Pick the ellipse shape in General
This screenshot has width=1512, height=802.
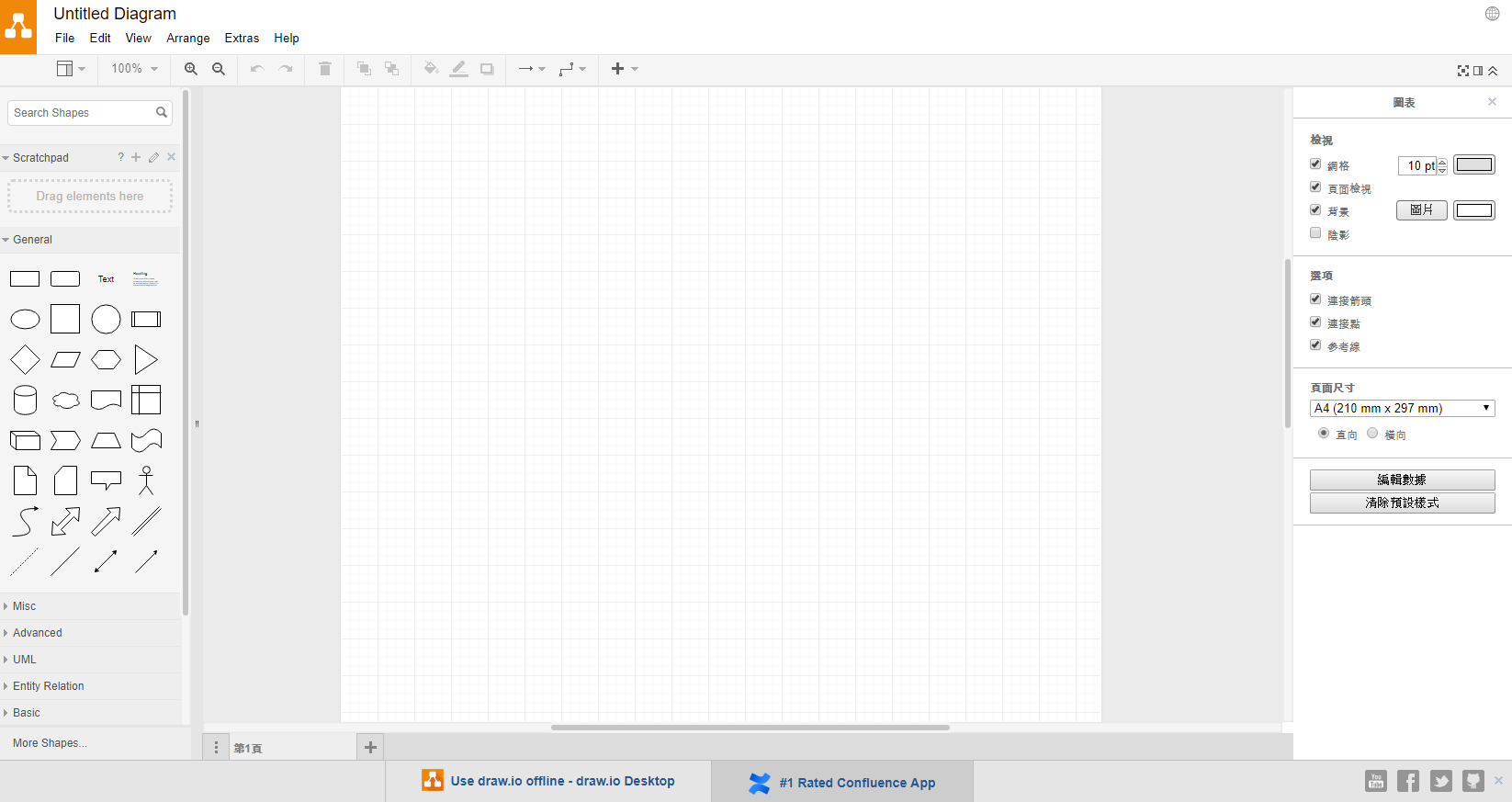coord(25,320)
